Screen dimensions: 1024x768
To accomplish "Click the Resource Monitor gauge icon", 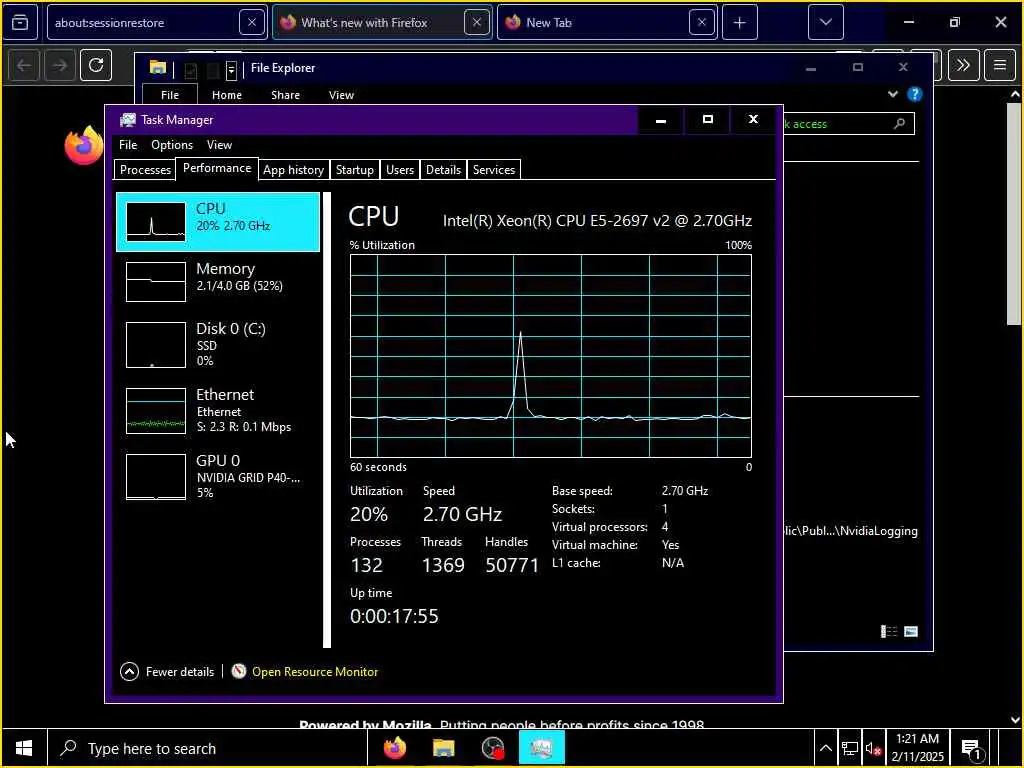I will pos(238,671).
